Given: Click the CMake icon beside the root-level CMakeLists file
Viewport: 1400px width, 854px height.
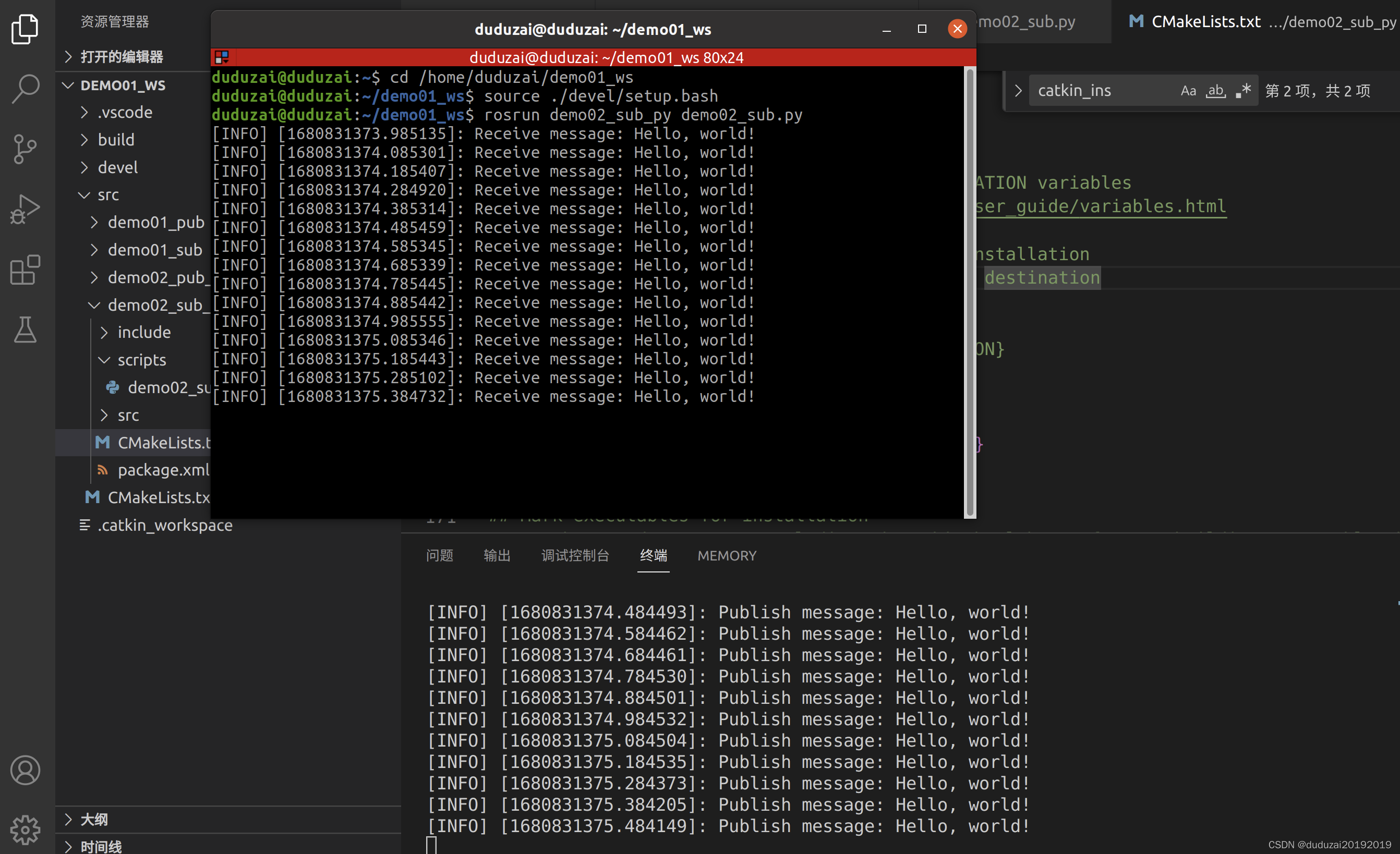Looking at the screenshot, I should pos(92,497).
